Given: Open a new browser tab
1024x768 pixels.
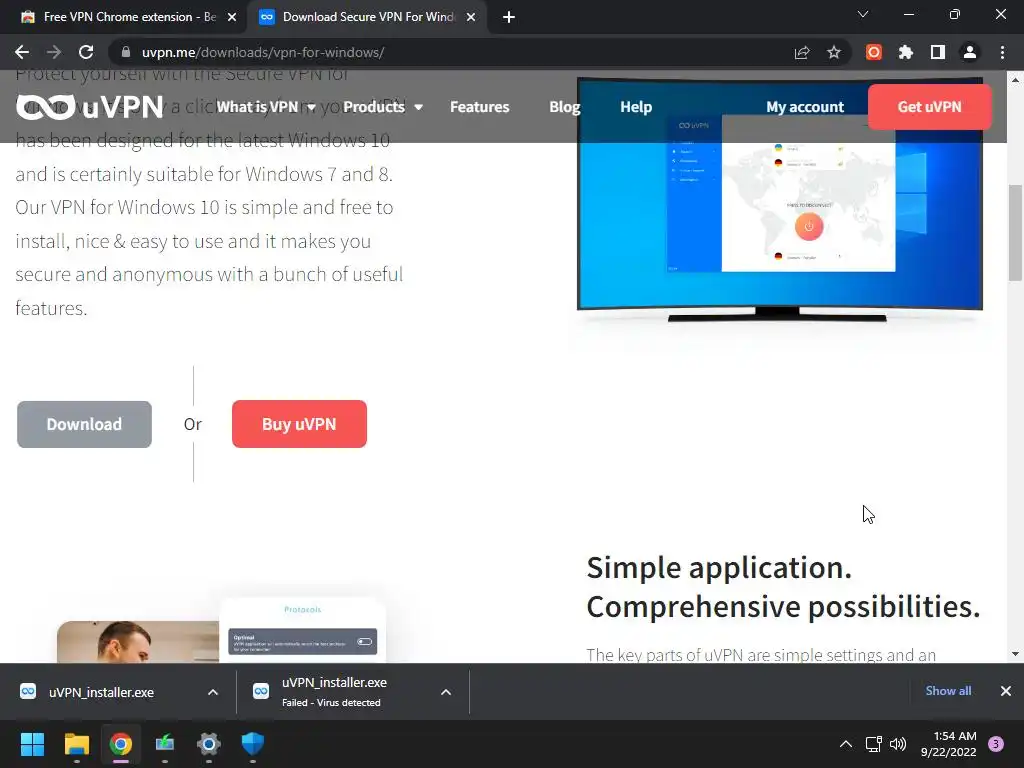Looking at the screenshot, I should (509, 17).
